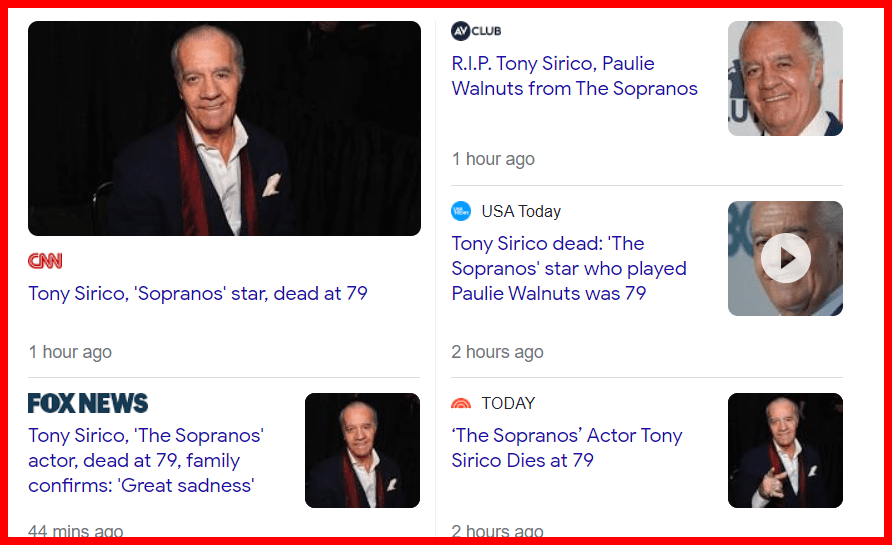Click the Fox News logo

click(x=88, y=404)
